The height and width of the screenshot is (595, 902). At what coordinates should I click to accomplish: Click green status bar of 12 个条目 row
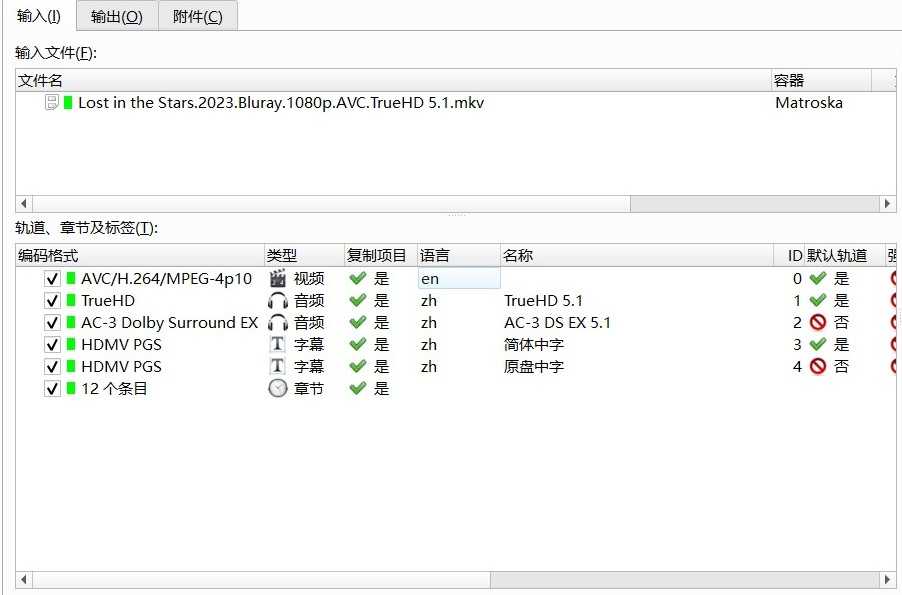(71, 388)
